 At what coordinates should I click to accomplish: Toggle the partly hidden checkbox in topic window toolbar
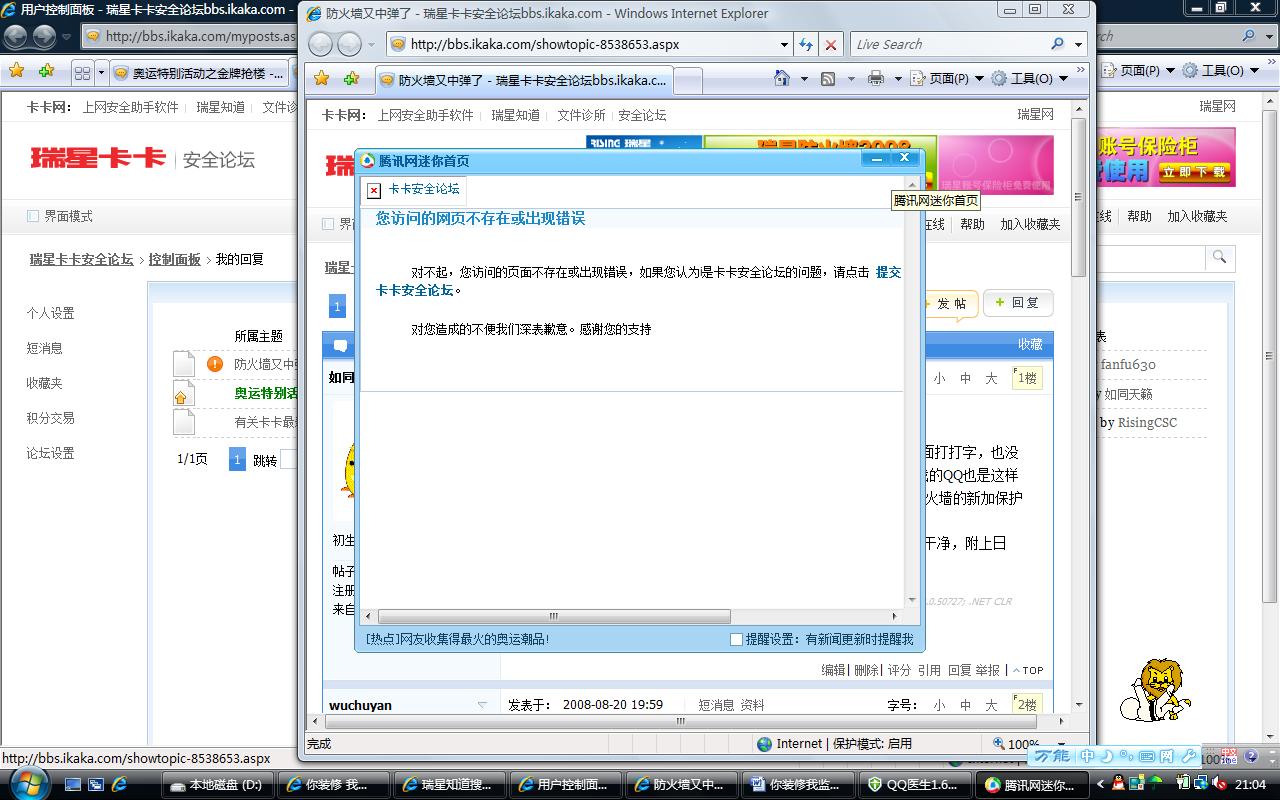pos(328,224)
